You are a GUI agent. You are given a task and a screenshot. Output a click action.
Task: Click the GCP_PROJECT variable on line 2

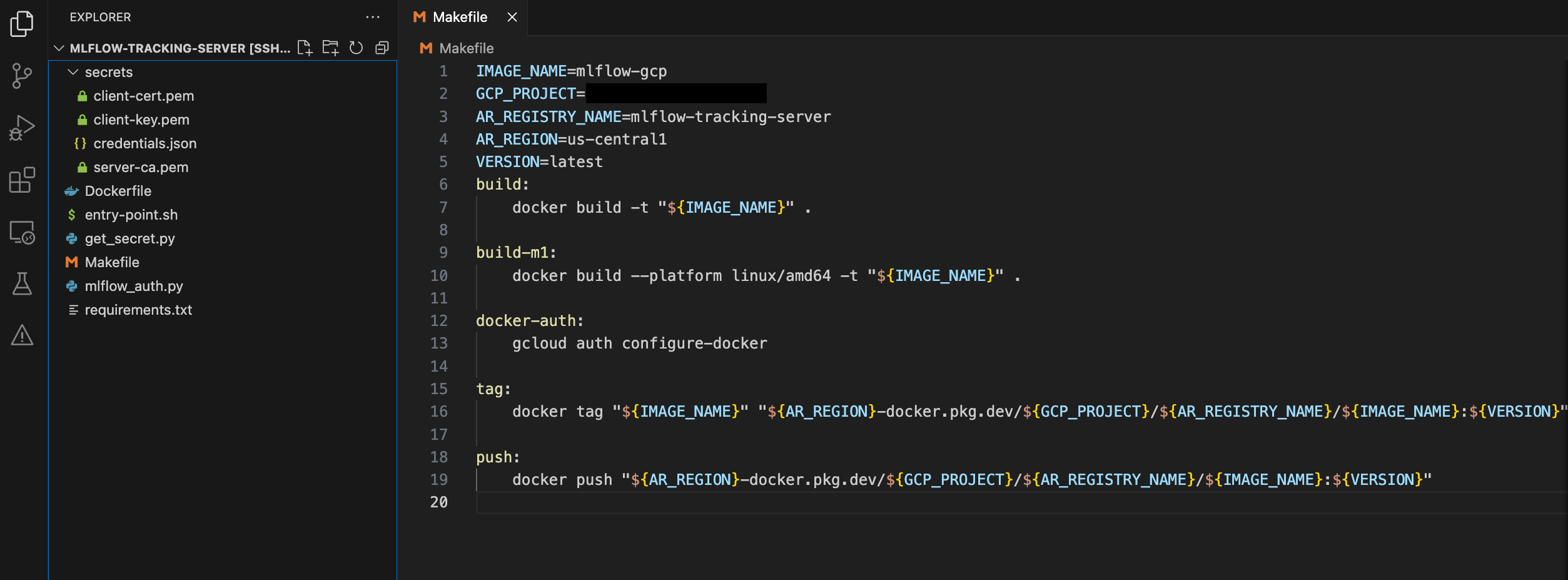point(526,94)
